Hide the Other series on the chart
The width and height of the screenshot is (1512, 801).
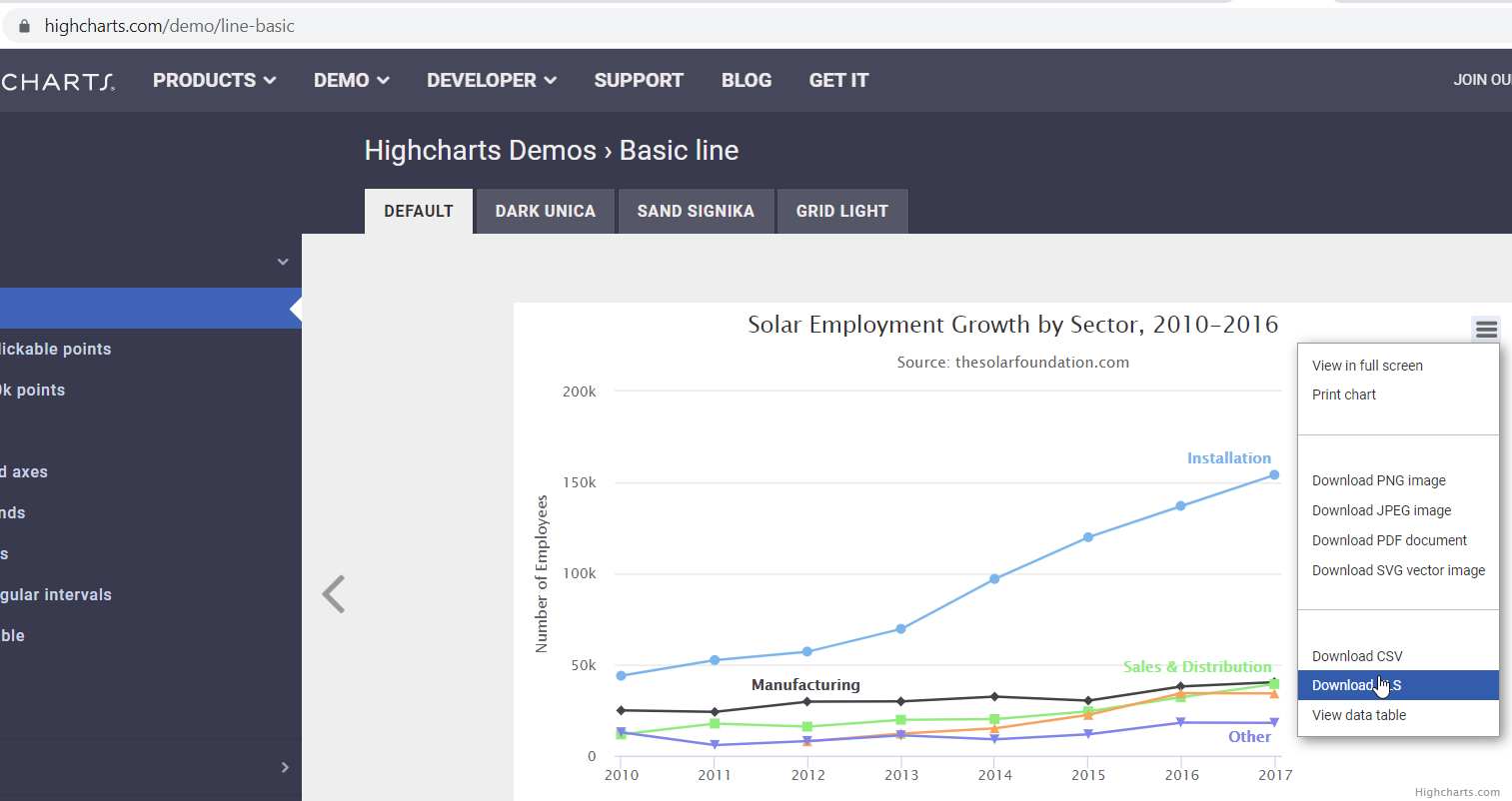tap(1250, 736)
